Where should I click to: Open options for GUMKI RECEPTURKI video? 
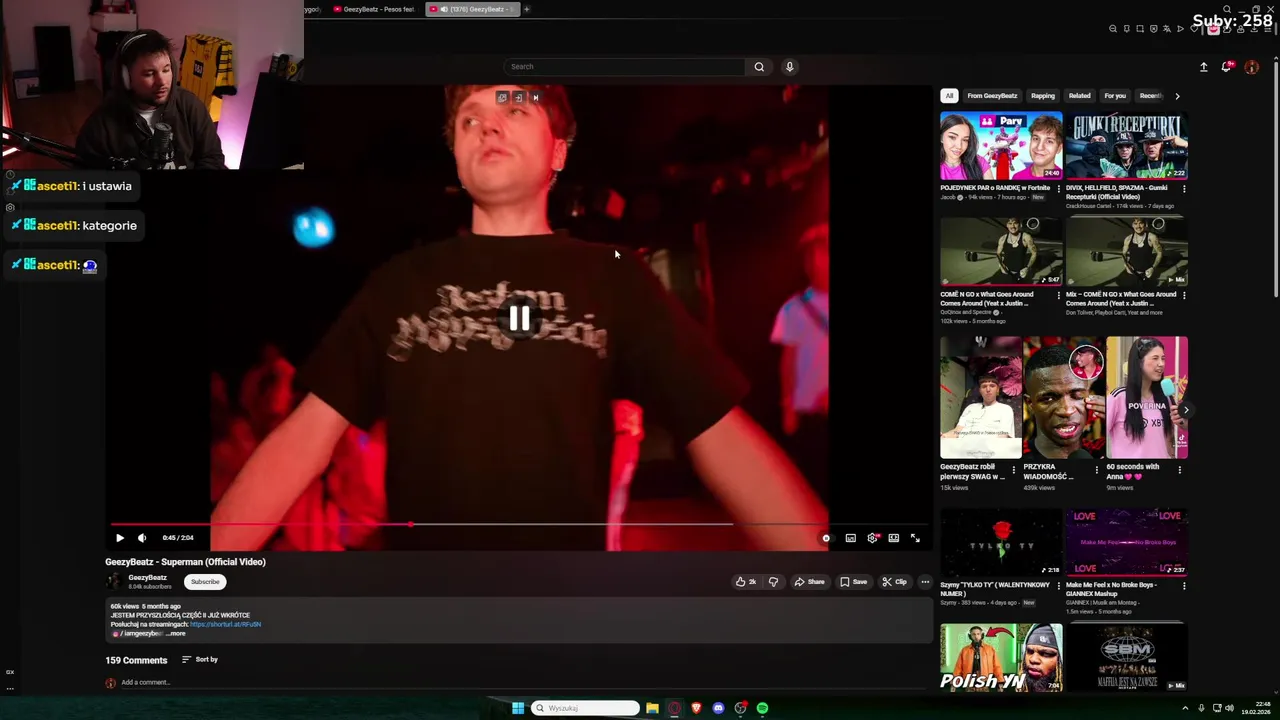point(1184,188)
